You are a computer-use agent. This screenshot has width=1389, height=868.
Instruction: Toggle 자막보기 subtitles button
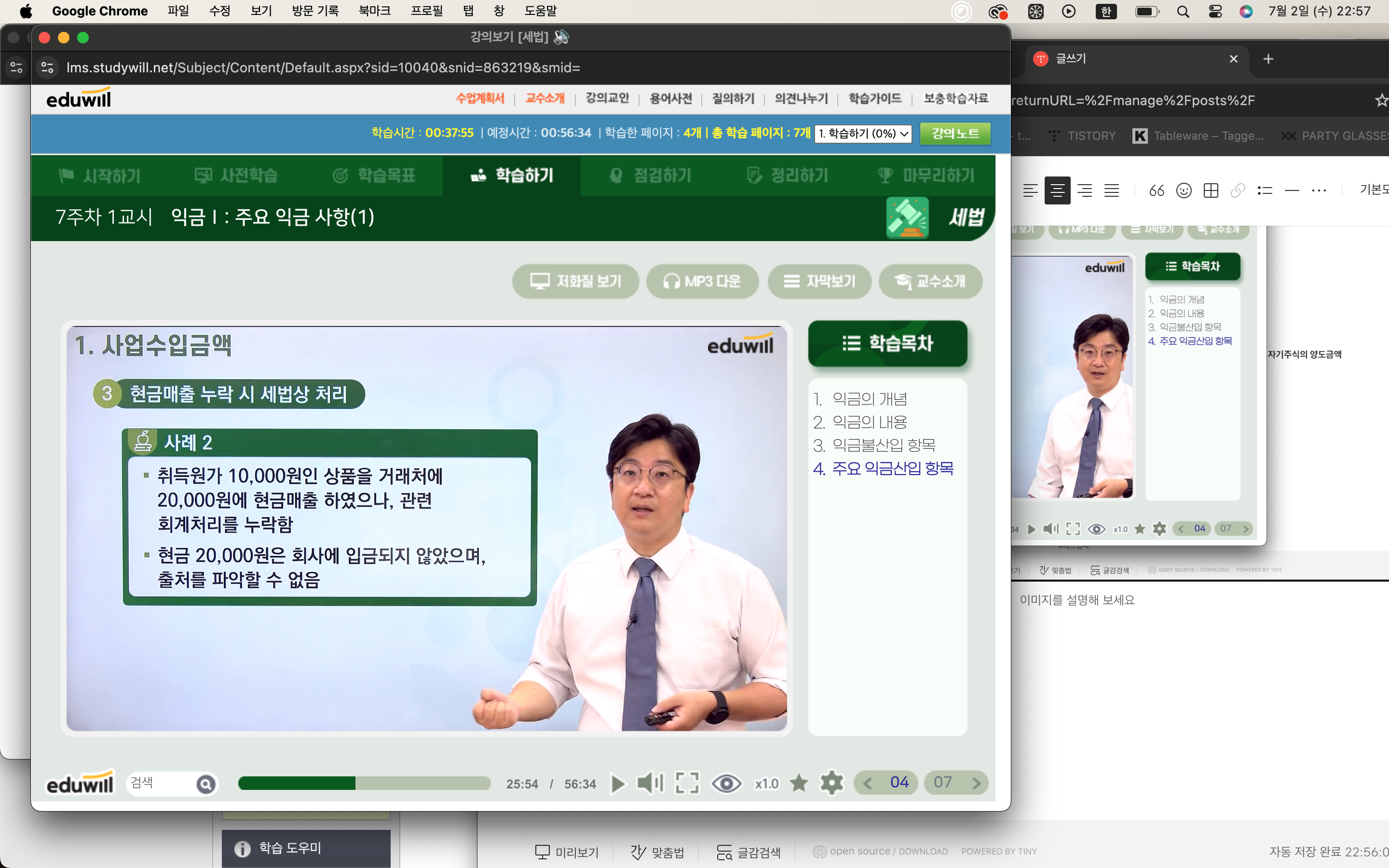819,281
